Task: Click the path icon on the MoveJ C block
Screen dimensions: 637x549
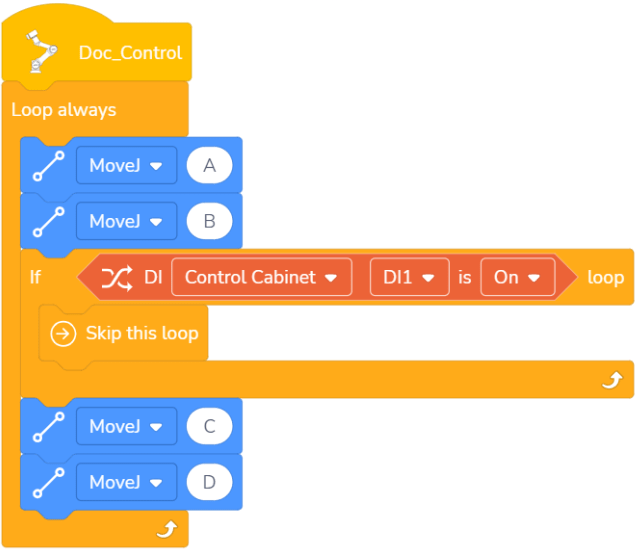Action: (49, 426)
